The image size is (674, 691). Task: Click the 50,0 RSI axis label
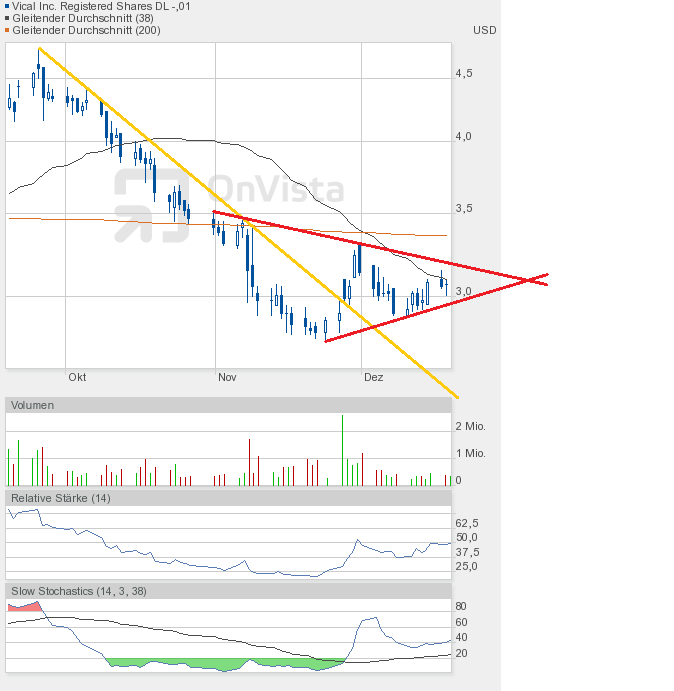click(467, 537)
